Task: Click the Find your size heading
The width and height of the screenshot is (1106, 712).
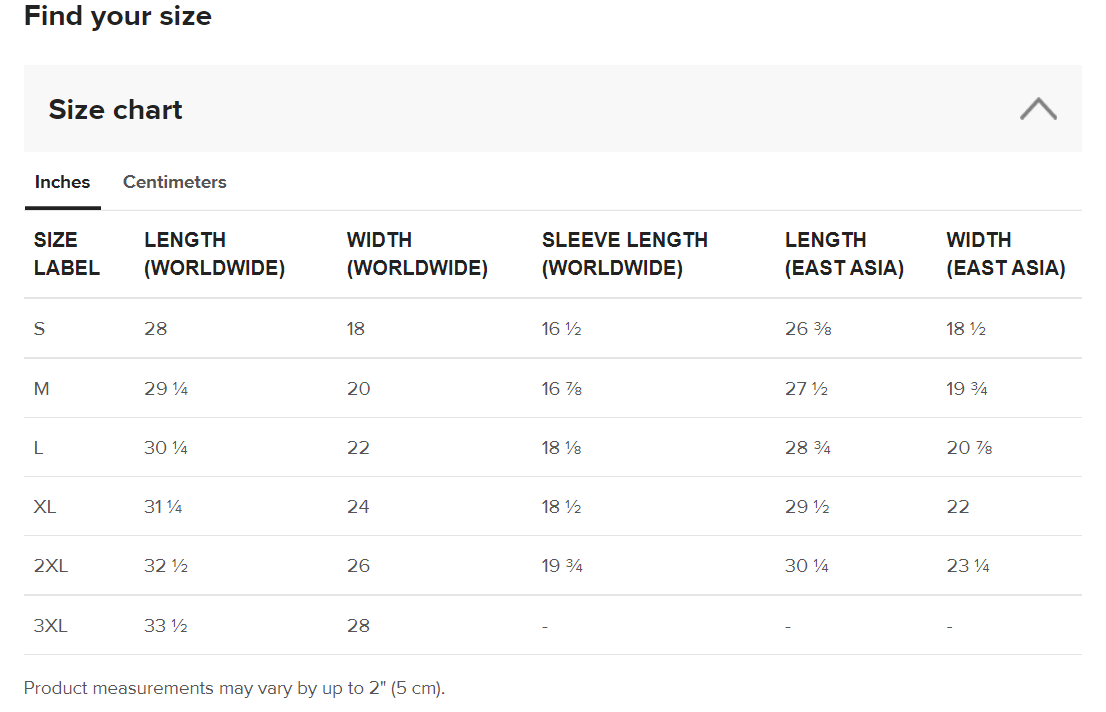Action: click(118, 17)
